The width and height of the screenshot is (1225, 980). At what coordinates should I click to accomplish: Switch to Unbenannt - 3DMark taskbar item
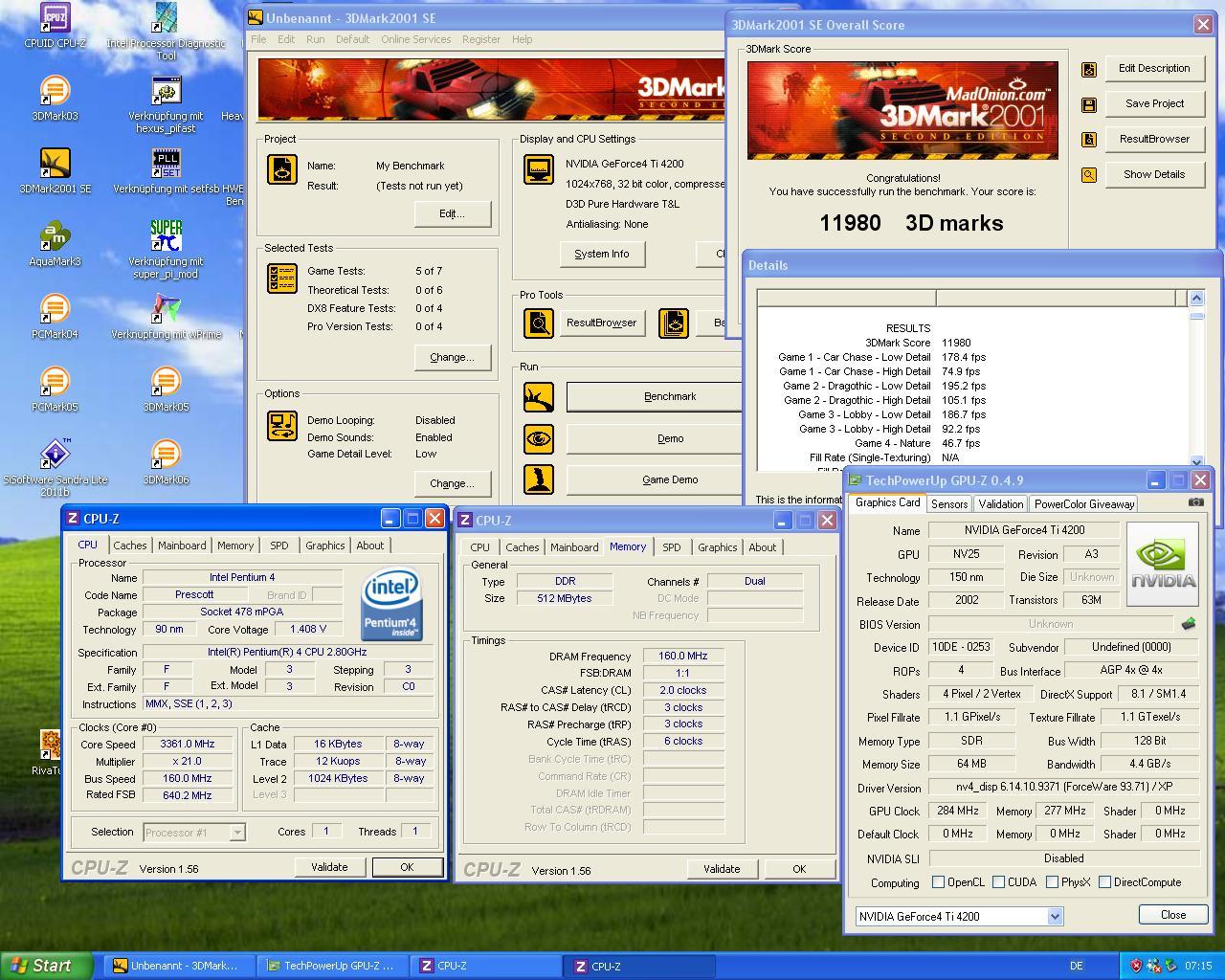[179, 966]
